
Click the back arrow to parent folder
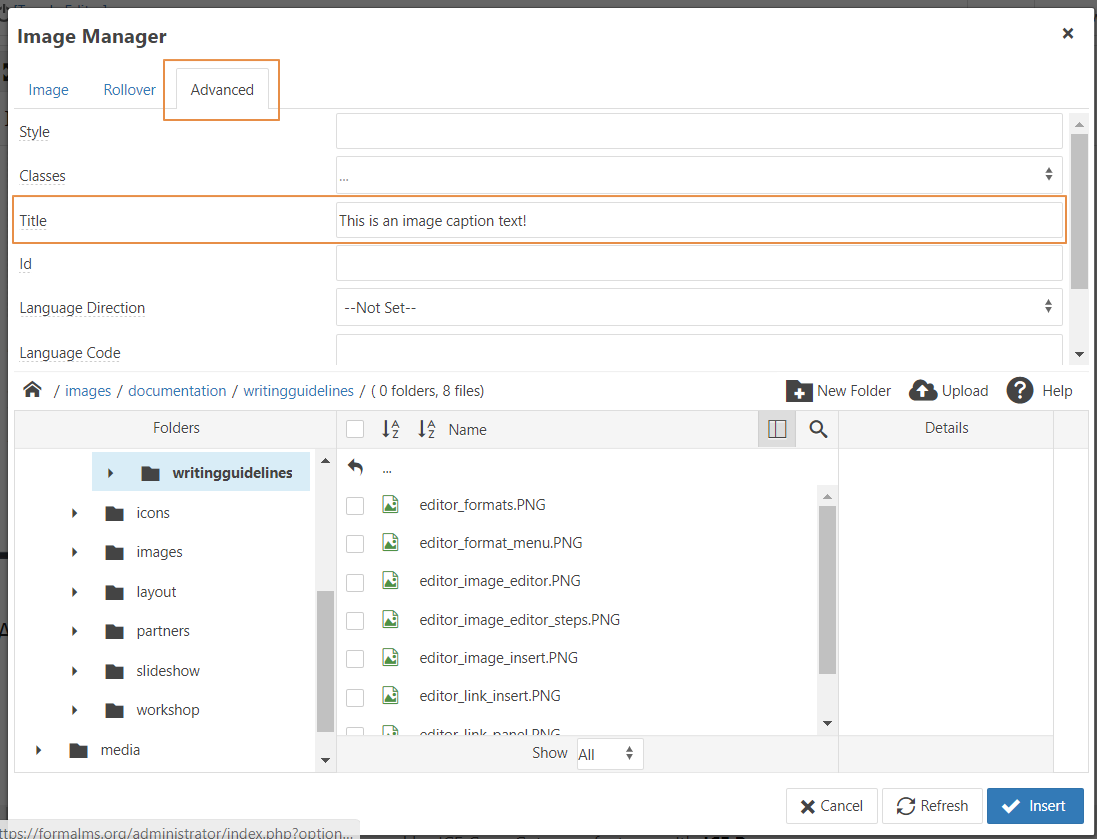(355, 467)
